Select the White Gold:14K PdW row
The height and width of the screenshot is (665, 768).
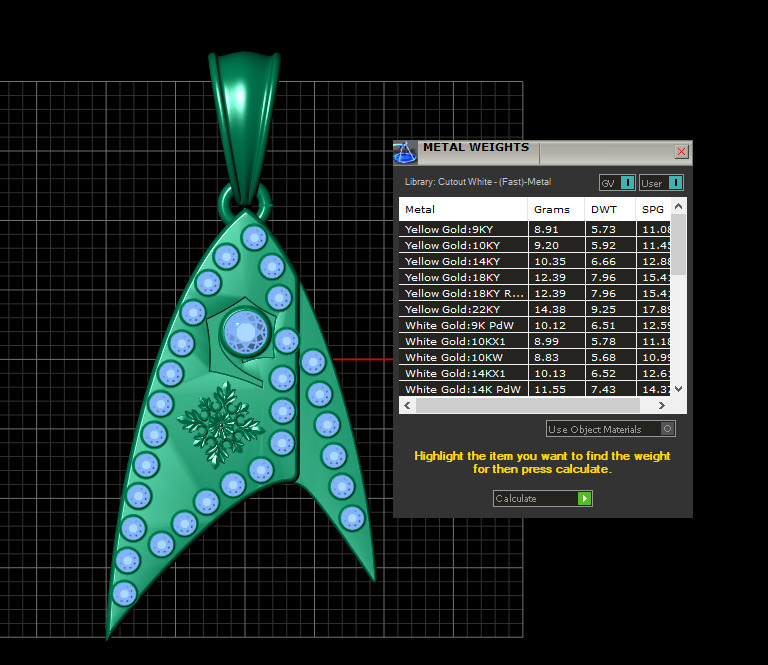pos(535,389)
